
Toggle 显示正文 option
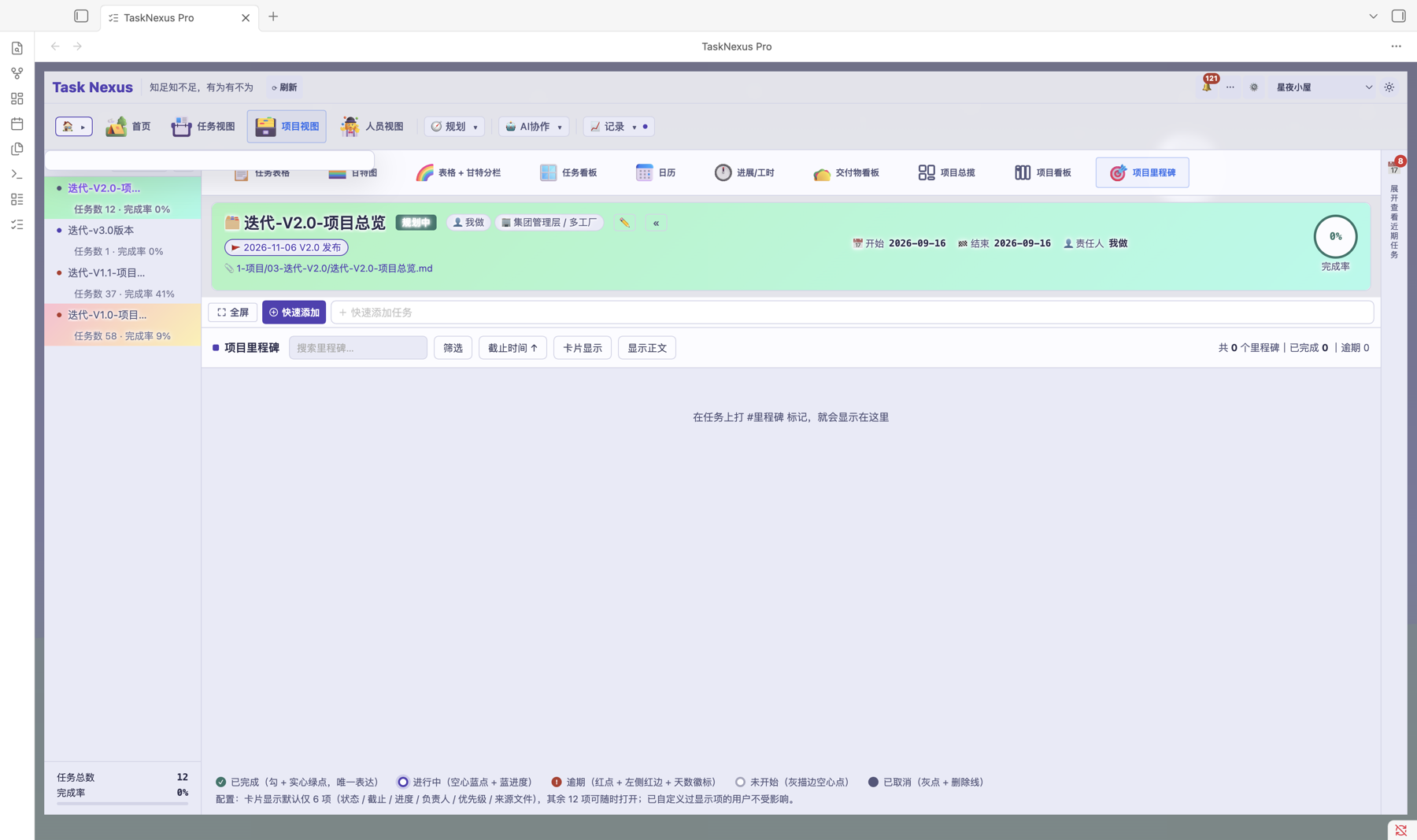(x=647, y=348)
